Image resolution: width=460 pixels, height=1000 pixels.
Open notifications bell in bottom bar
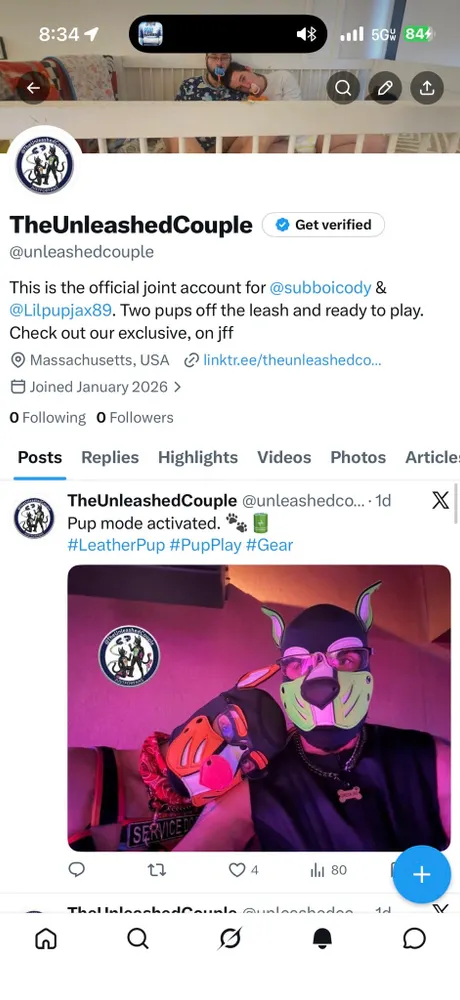(323, 938)
